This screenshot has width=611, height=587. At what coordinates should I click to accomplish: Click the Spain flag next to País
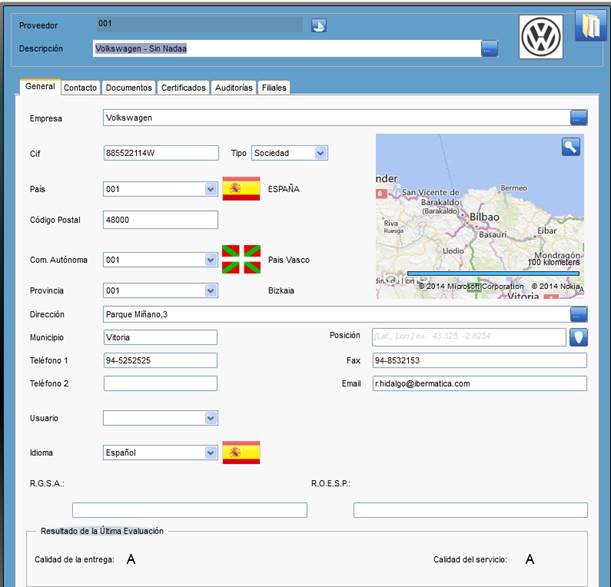click(241, 189)
